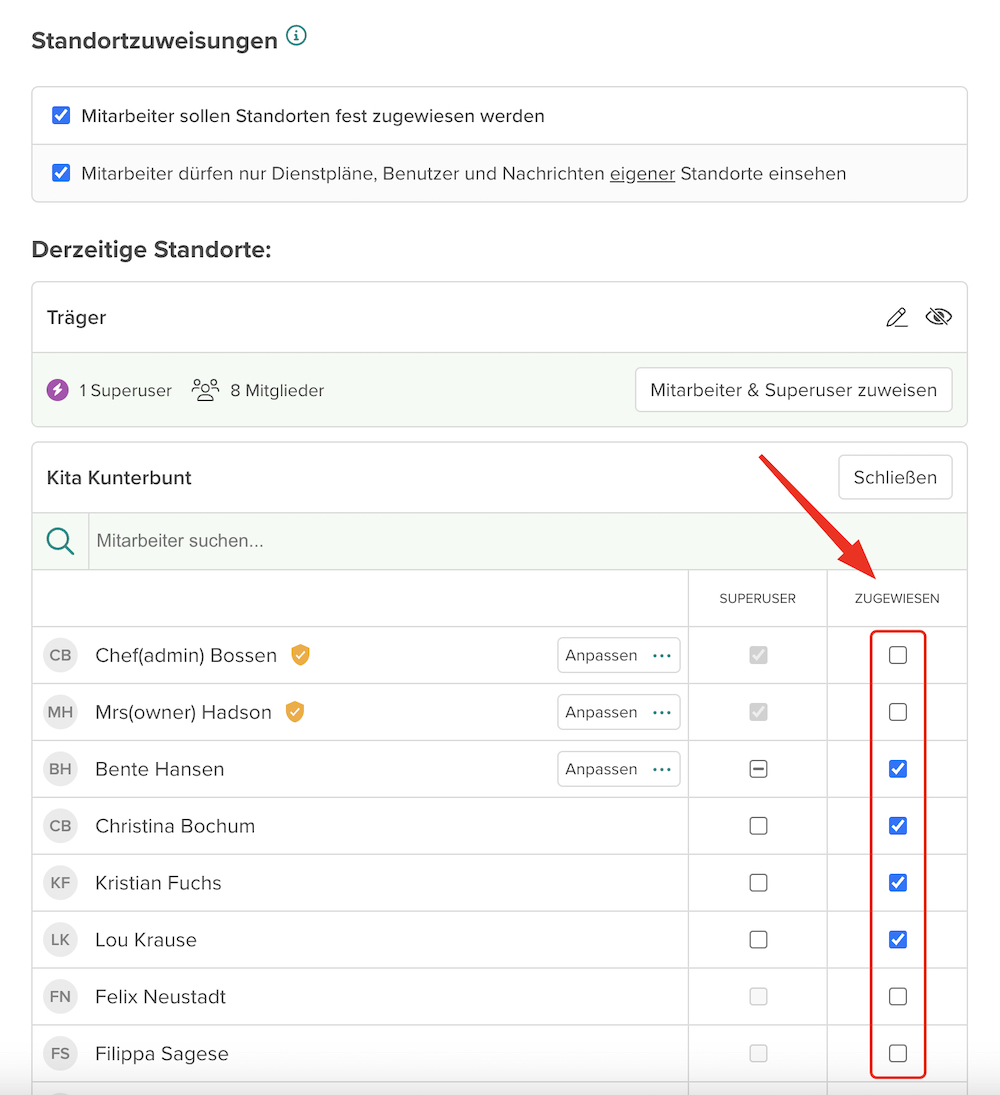
Task: Expand Anpassen options for Bente Hansen
Action: click(618, 770)
